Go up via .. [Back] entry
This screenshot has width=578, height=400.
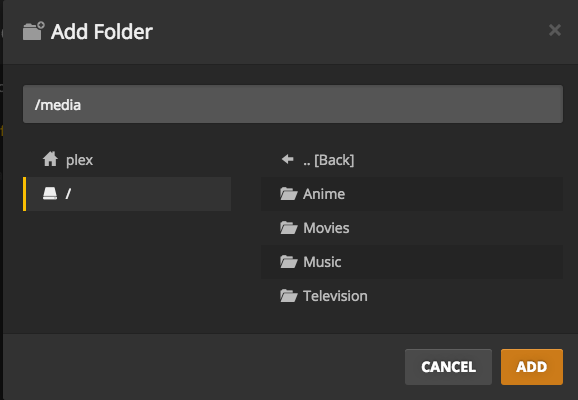point(412,160)
